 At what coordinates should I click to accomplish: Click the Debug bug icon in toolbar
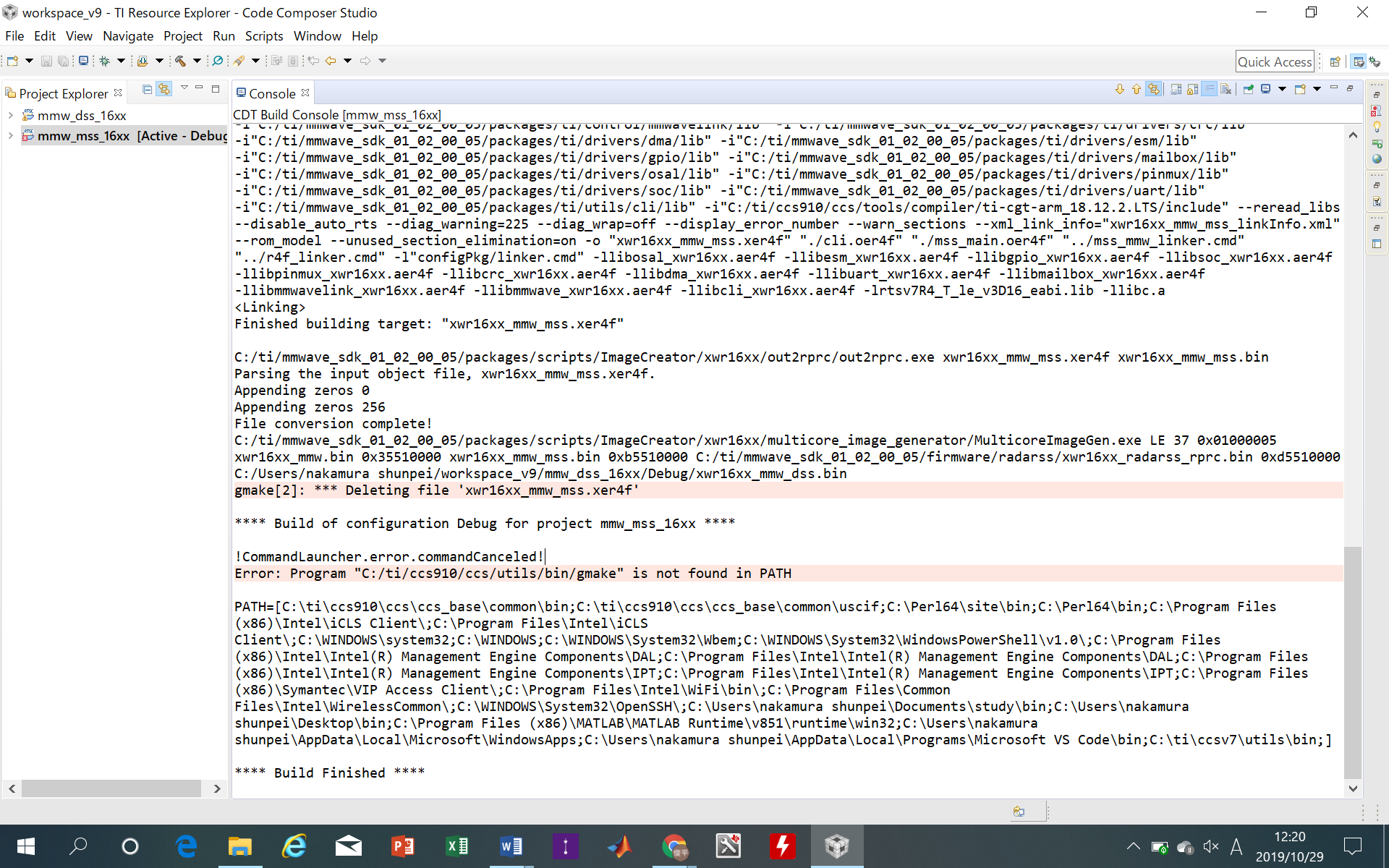point(104,61)
